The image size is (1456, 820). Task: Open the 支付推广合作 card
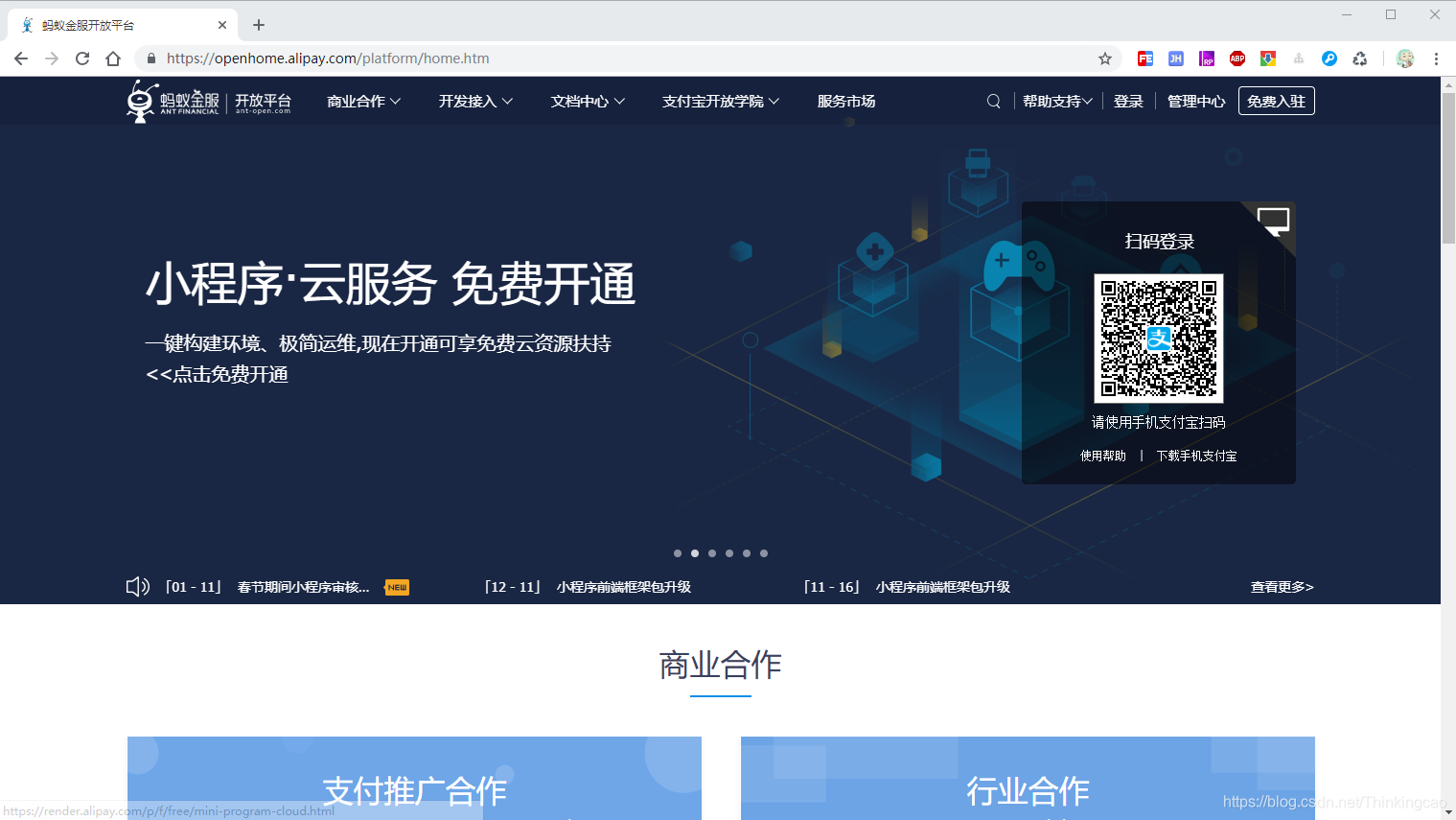[414, 779]
